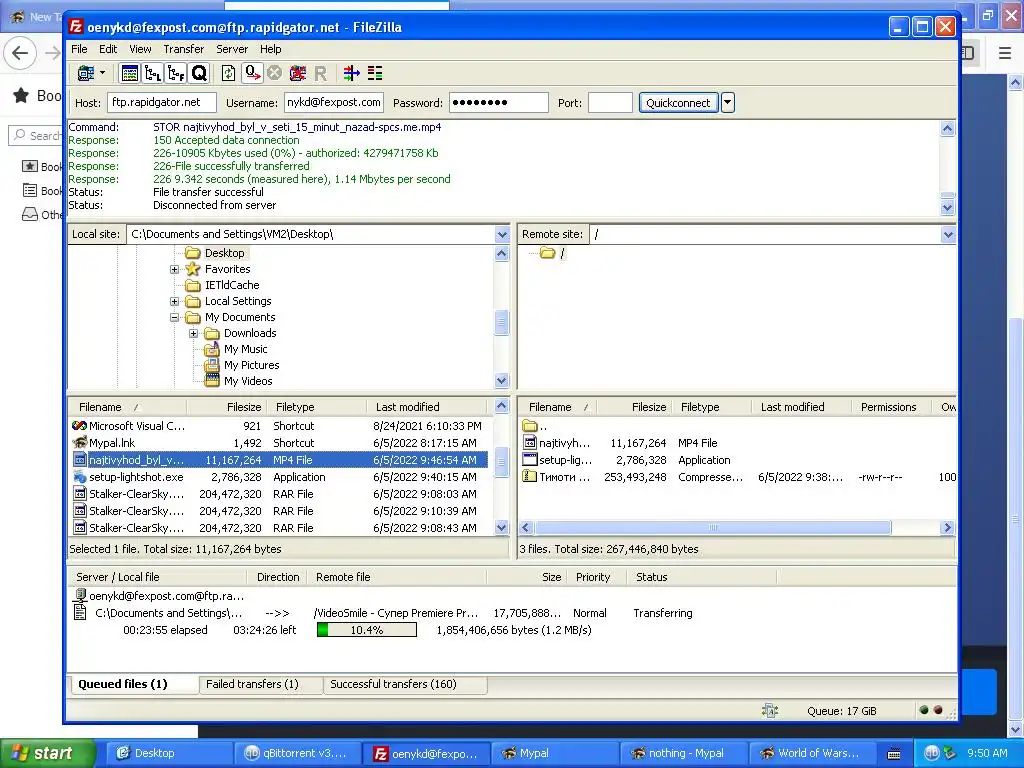1024x768 pixels.
Task: Toggle the message log display
Action: tap(130, 73)
